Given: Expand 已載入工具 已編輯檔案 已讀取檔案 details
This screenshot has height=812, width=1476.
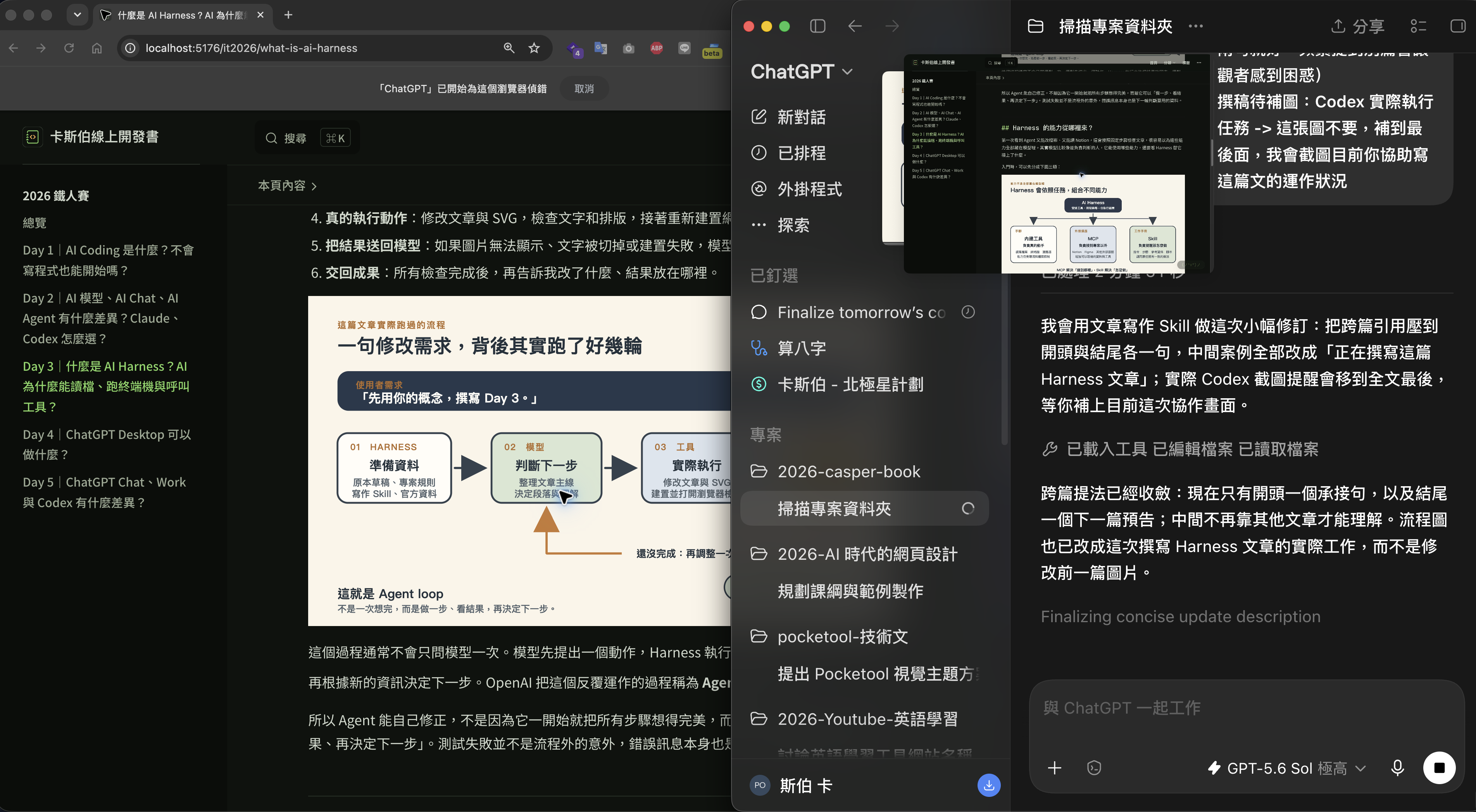Looking at the screenshot, I should coord(1180,449).
